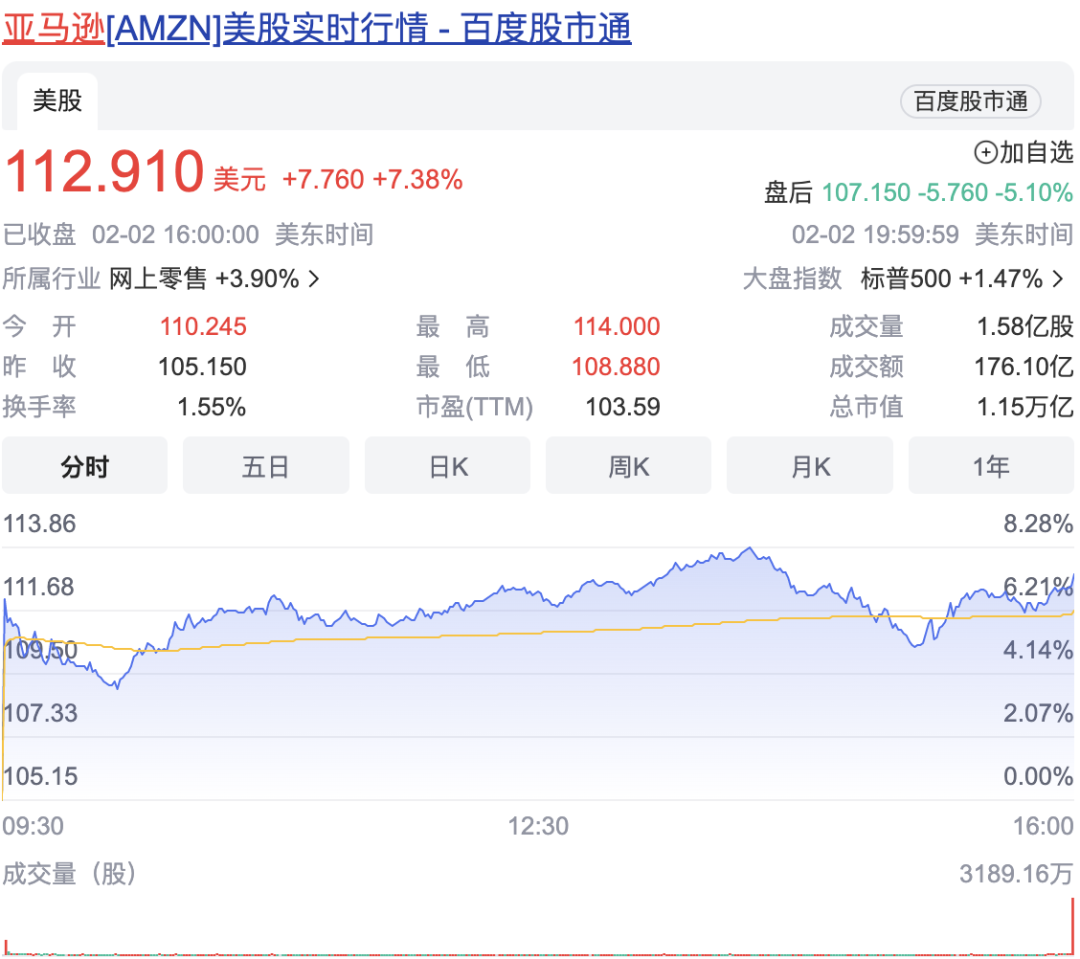
Task: Click the 12:30 time axis label
Action: point(538,826)
